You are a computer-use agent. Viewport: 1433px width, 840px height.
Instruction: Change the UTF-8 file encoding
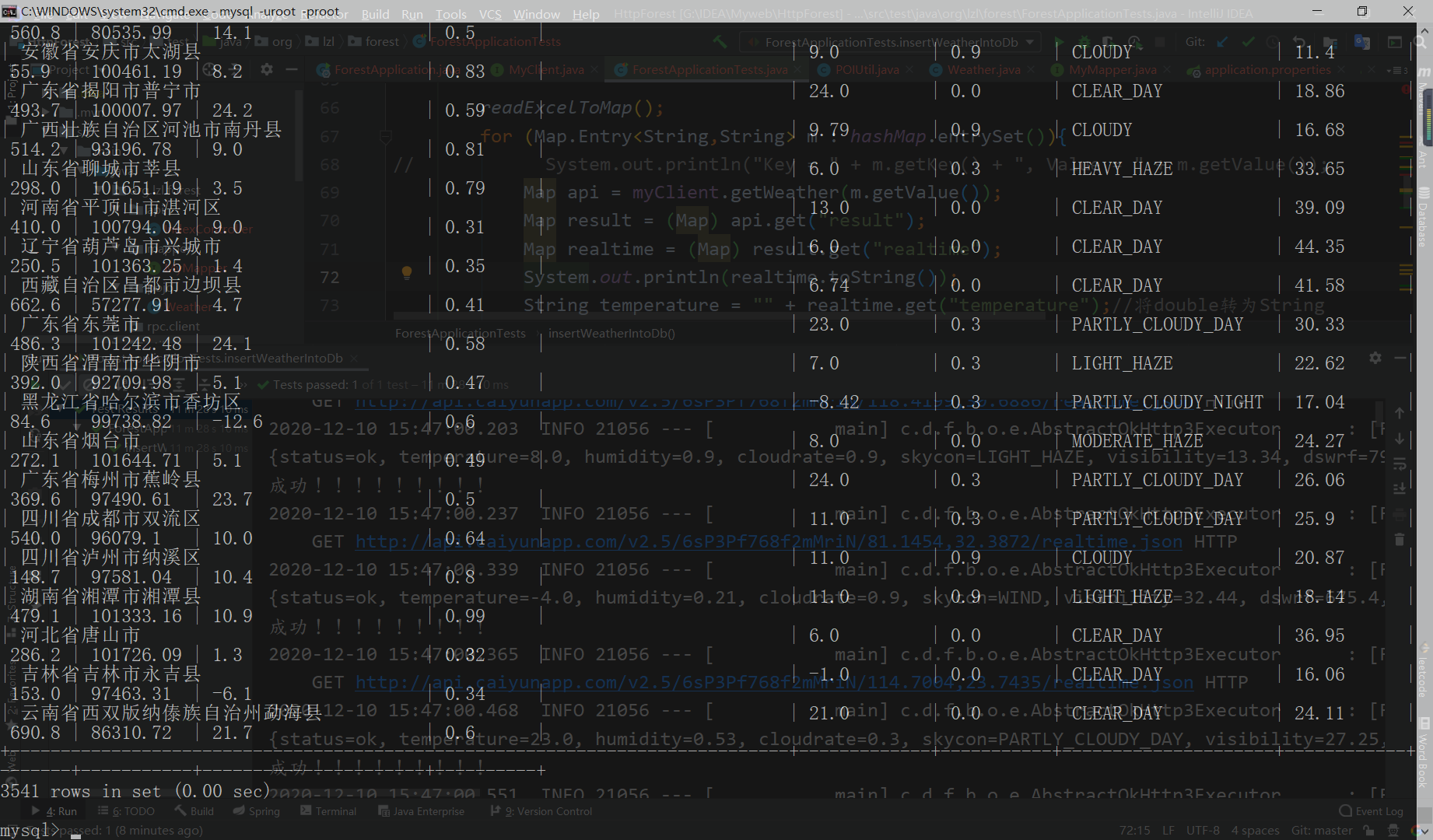(x=1203, y=831)
